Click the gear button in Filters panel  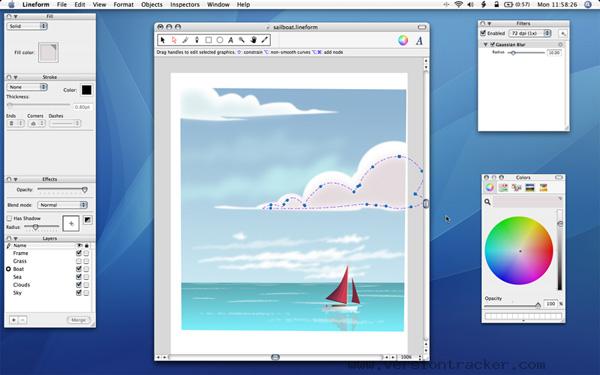coord(563,34)
